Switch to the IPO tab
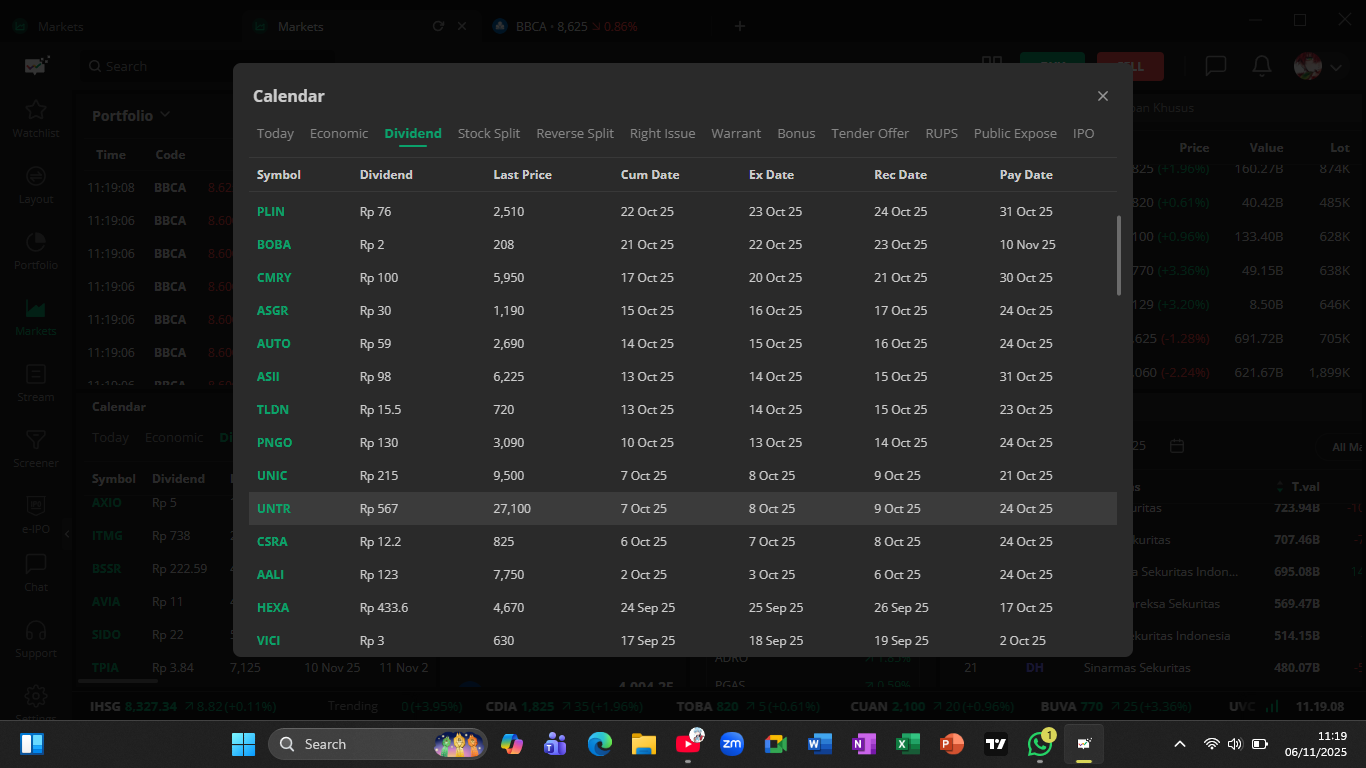This screenshot has width=1366, height=768. pos(1083,134)
